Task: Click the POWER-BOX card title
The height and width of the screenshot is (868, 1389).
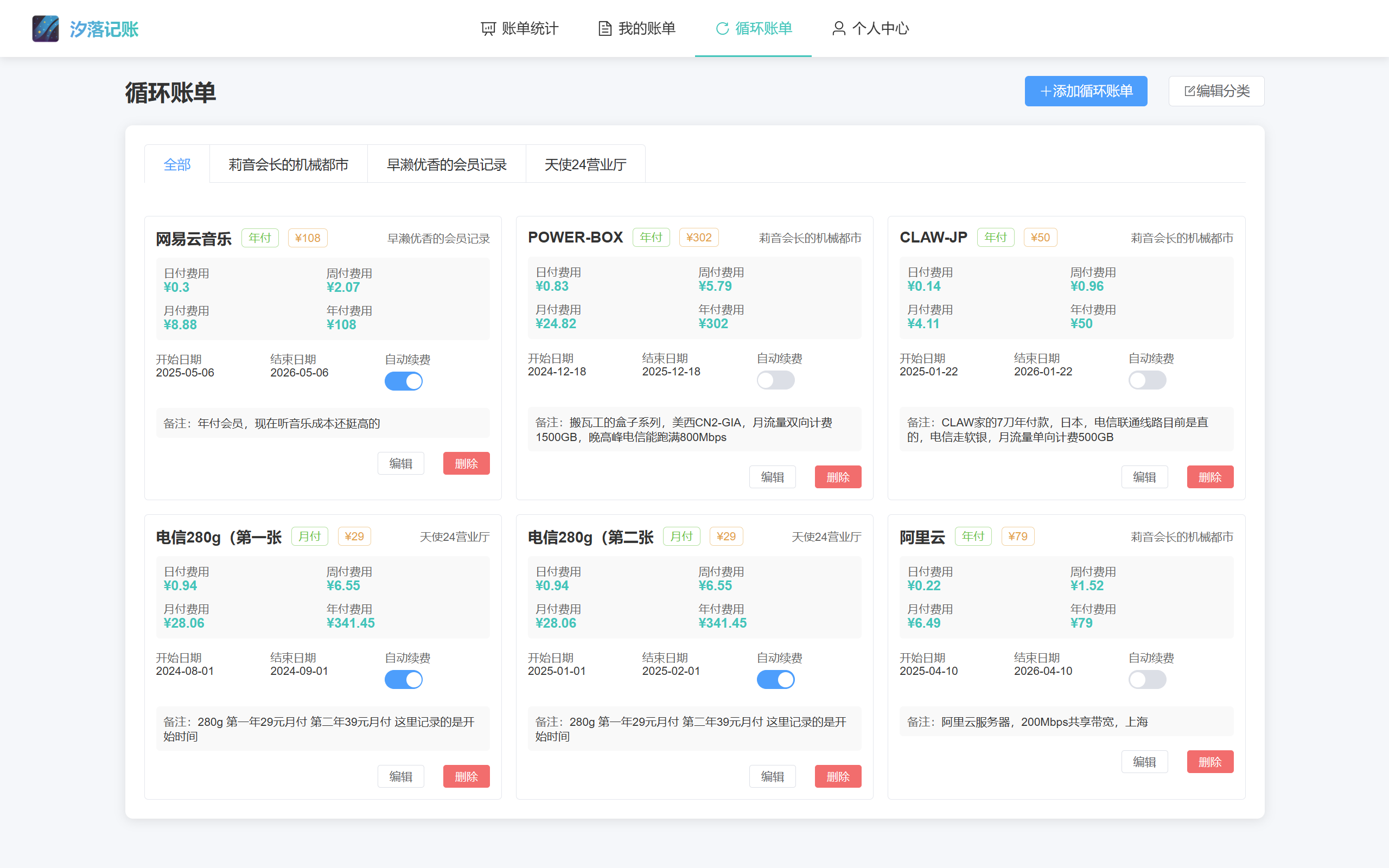Action: pyautogui.click(x=575, y=237)
